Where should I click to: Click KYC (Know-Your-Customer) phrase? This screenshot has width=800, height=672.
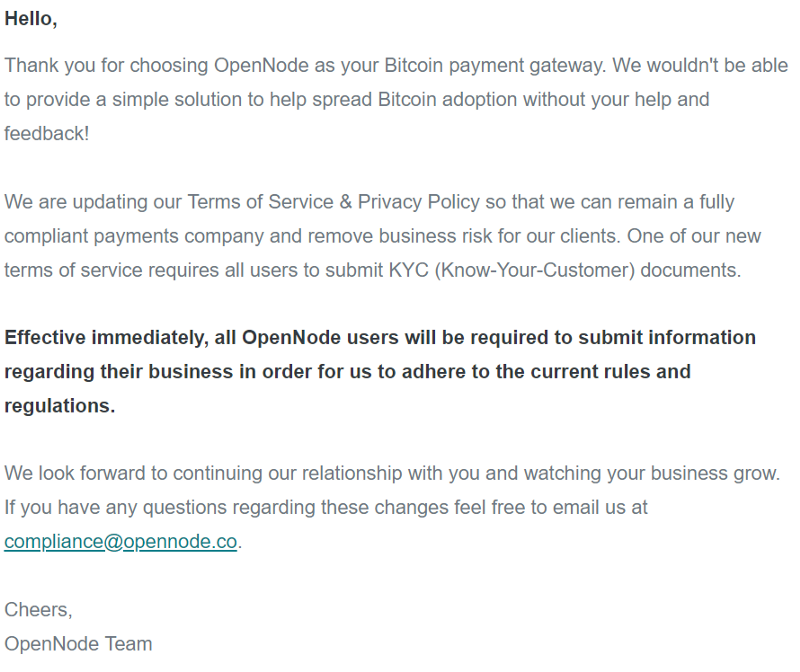(512, 270)
